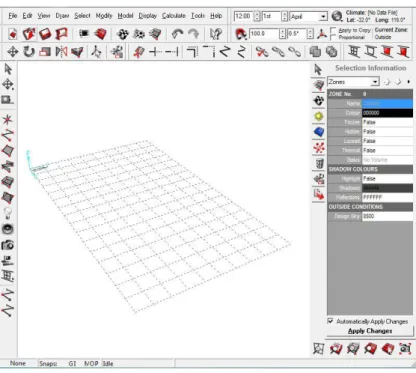416x373 pixels.
Task: Toggle Proportional checkbox
Action: pos(333,37)
